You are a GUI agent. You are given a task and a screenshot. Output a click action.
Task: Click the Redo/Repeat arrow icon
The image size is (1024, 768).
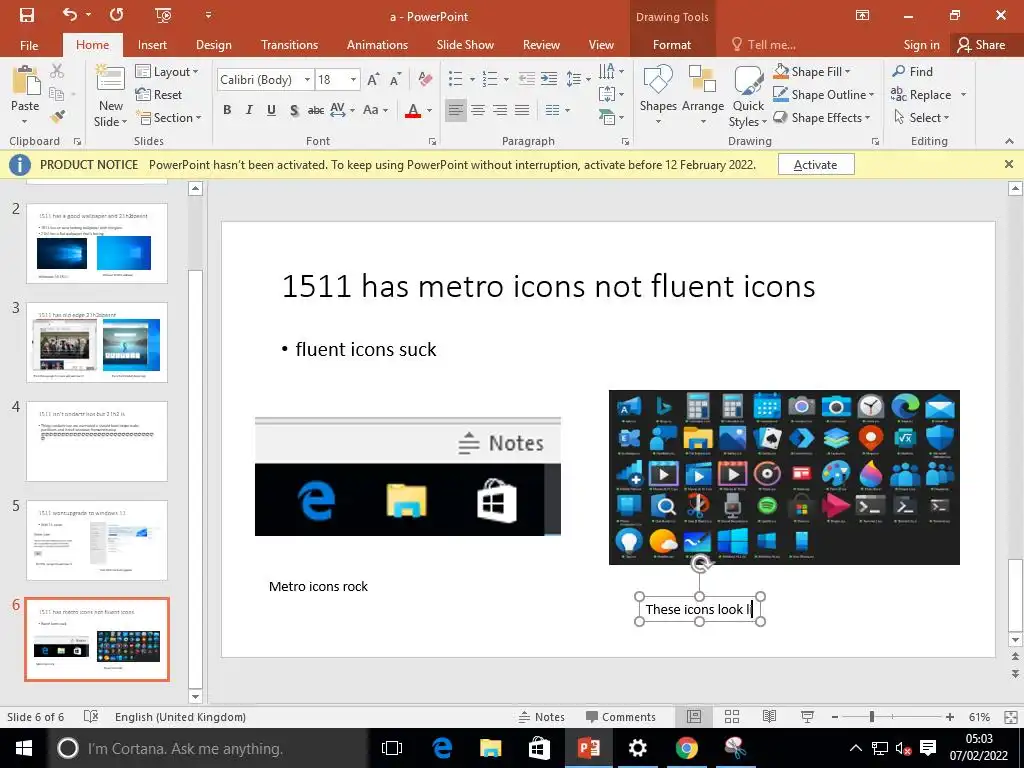pos(116,15)
